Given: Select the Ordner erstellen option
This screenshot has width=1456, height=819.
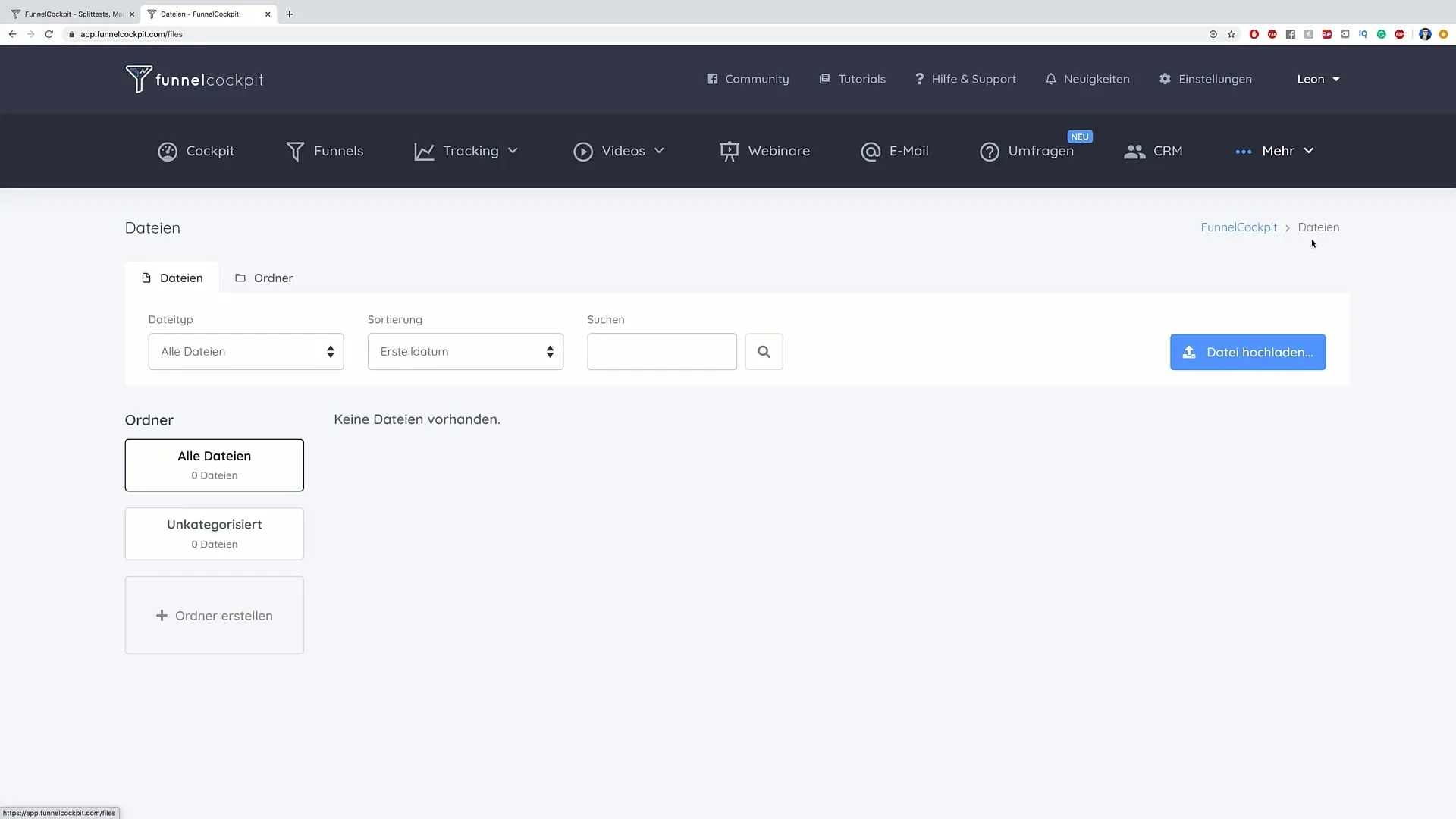Looking at the screenshot, I should 214,614.
